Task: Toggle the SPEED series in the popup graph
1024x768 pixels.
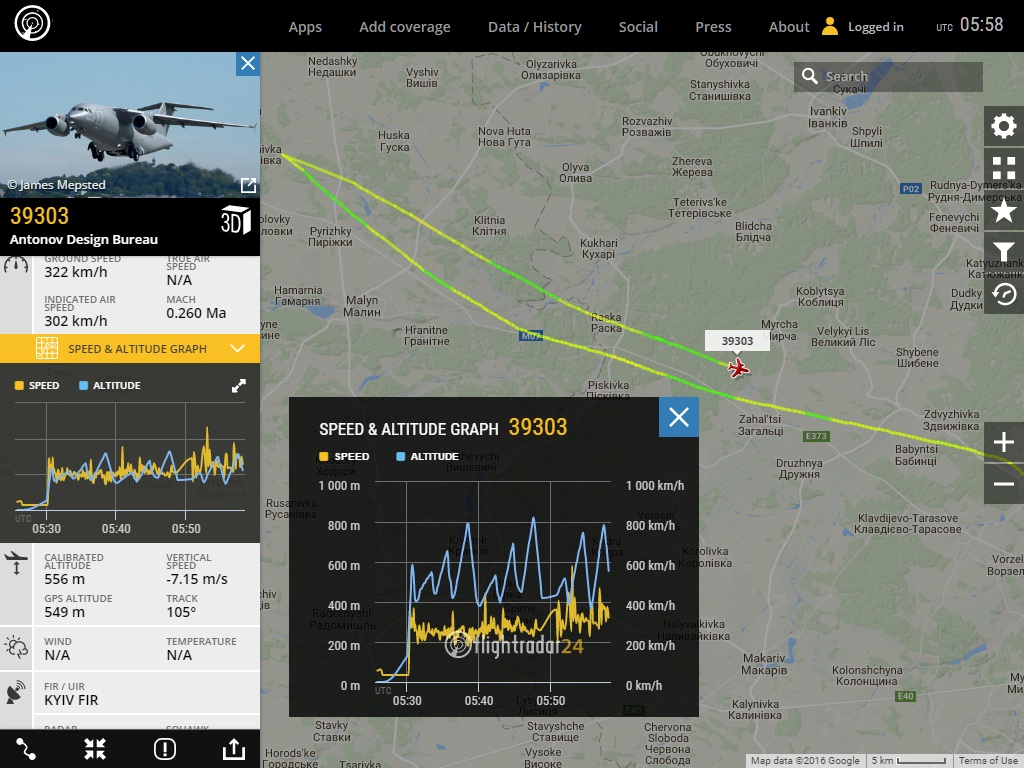Action: click(344, 456)
